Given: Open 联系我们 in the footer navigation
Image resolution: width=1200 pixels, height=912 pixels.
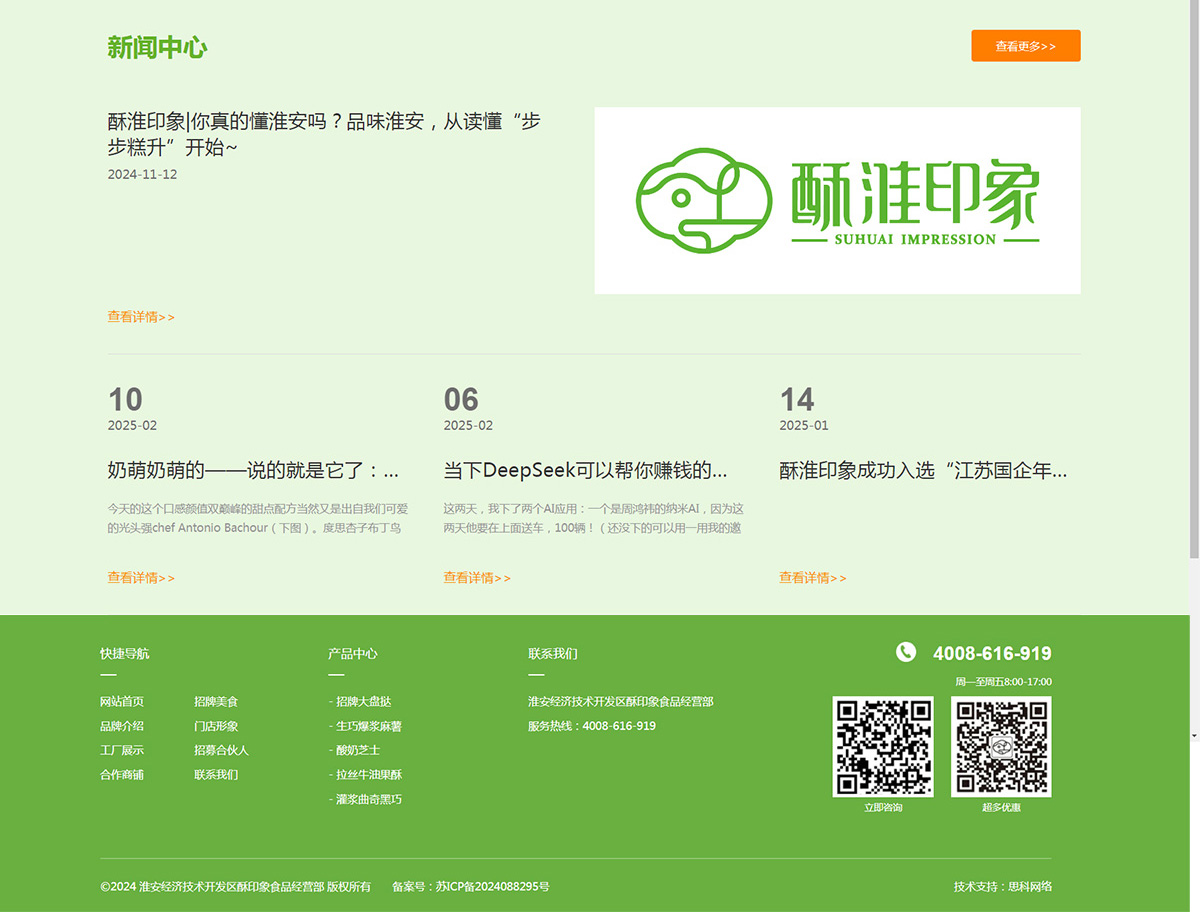Looking at the screenshot, I should tap(216, 775).
